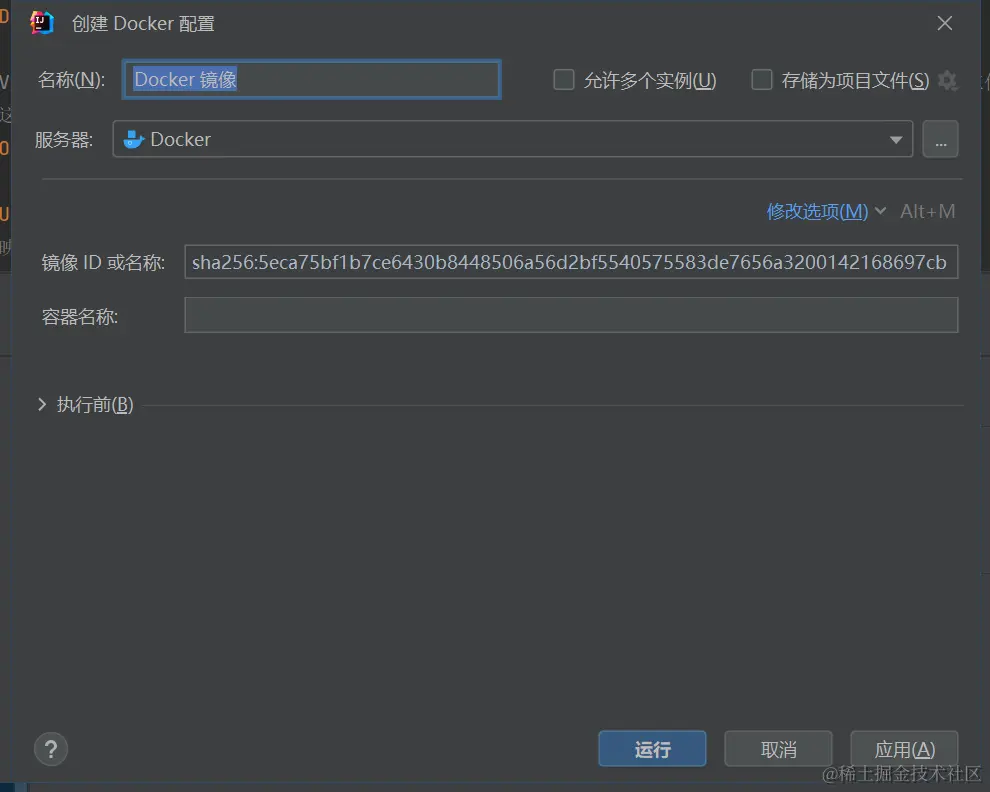Expand the 执行前 section
This screenshot has height=792, width=990.
click(42, 404)
